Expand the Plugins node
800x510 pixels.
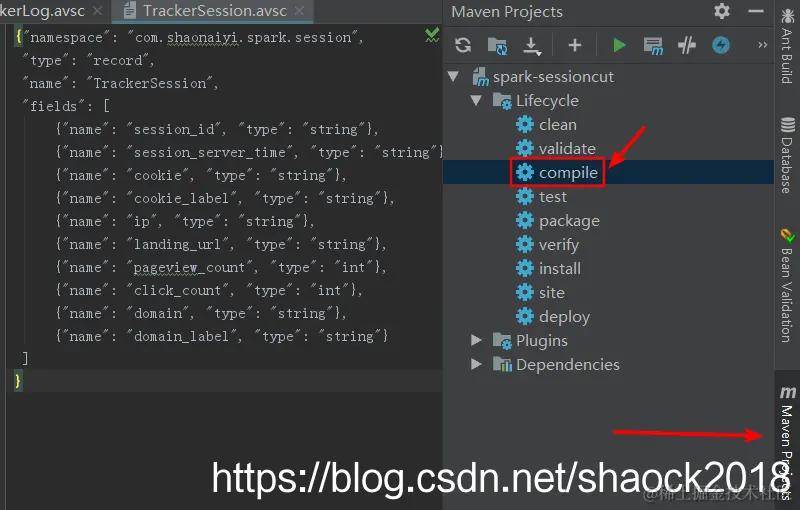pyautogui.click(x=476, y=340)
